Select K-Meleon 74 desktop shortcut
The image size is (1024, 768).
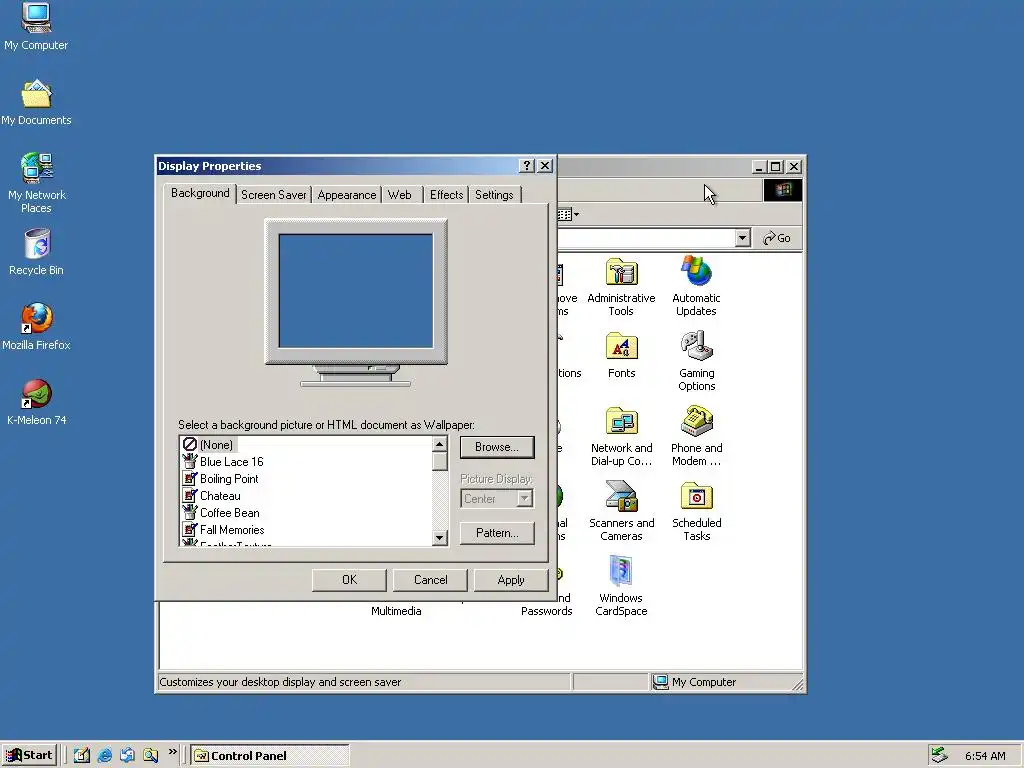tap(36, 402)
